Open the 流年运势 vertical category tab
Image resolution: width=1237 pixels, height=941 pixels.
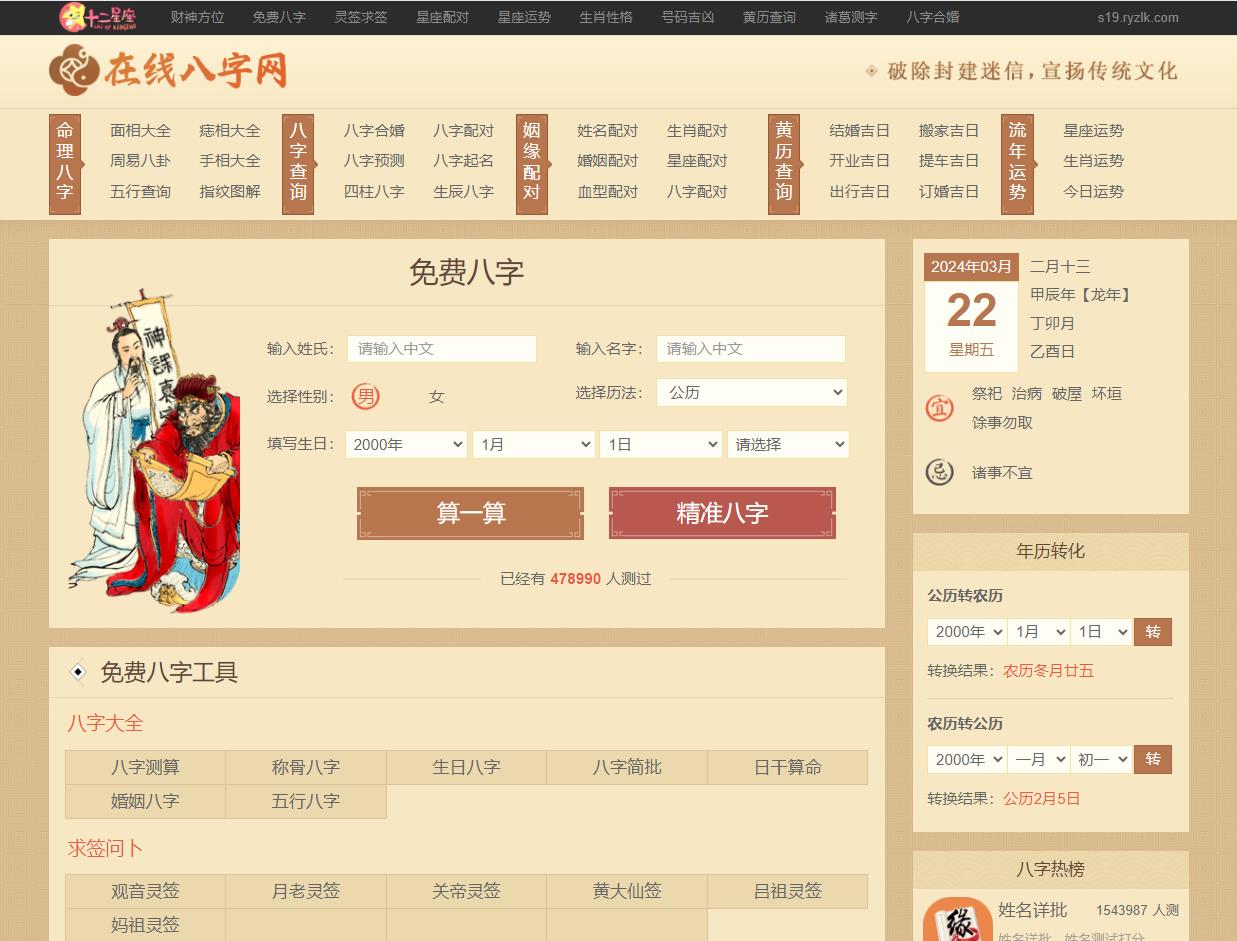click(1017, 162)
